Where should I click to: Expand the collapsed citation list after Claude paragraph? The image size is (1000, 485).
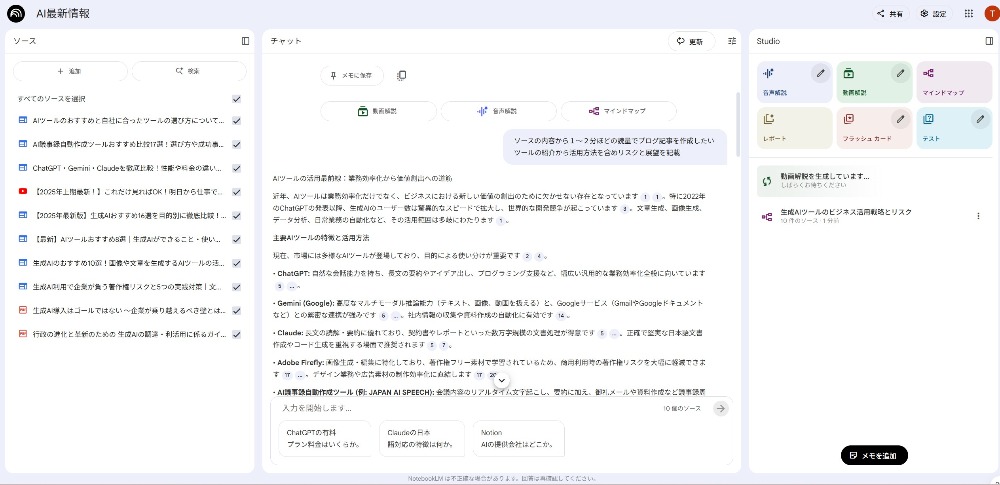[614, 333]
